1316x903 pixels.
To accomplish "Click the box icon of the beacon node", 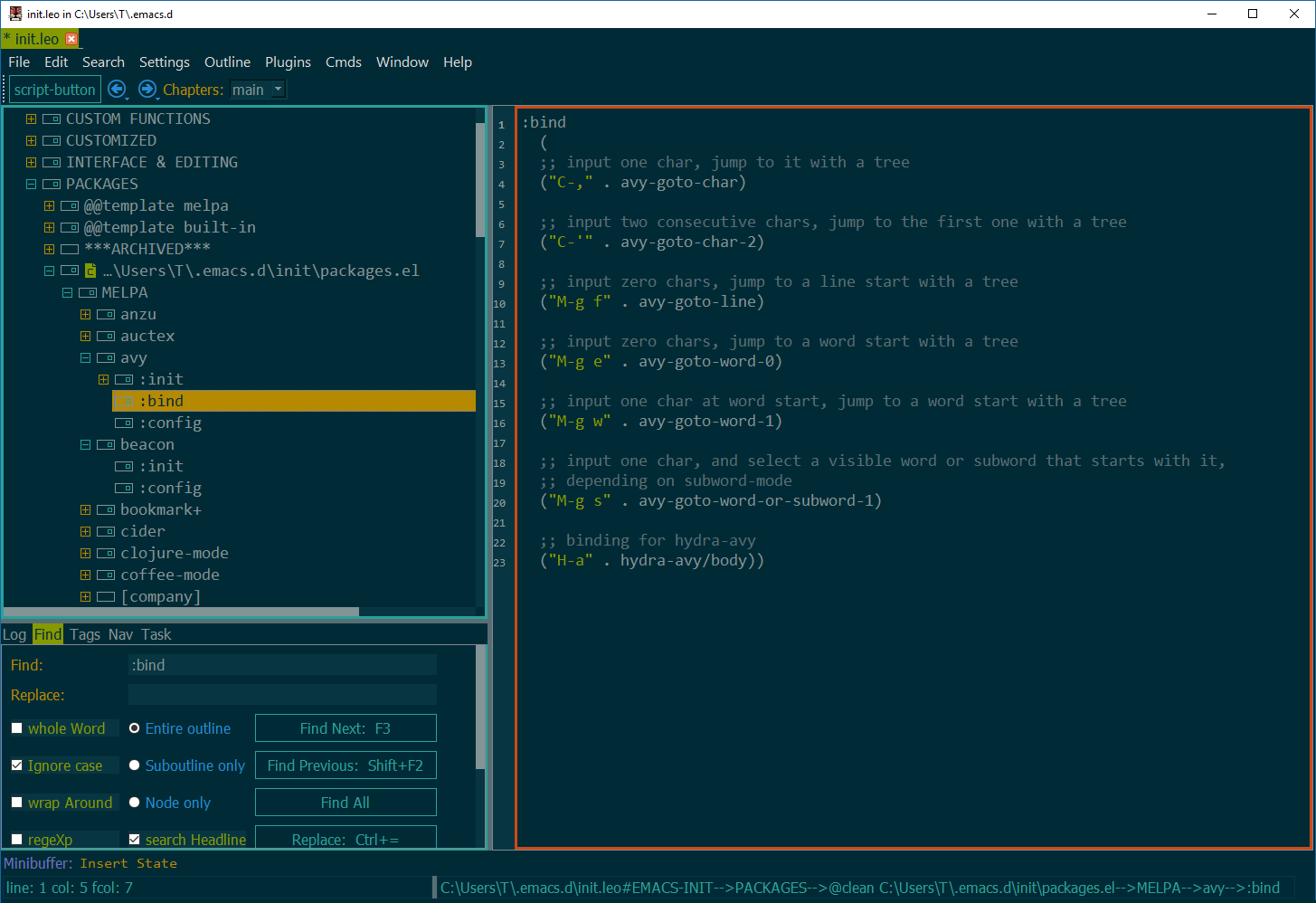I will point(106,445).
